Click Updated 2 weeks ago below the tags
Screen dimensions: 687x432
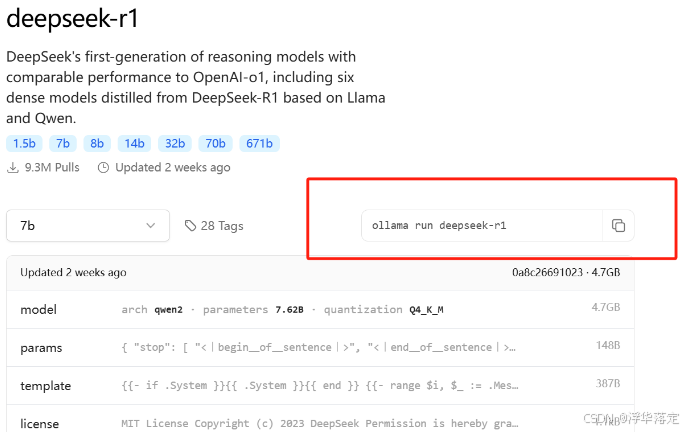pos(173,168)
